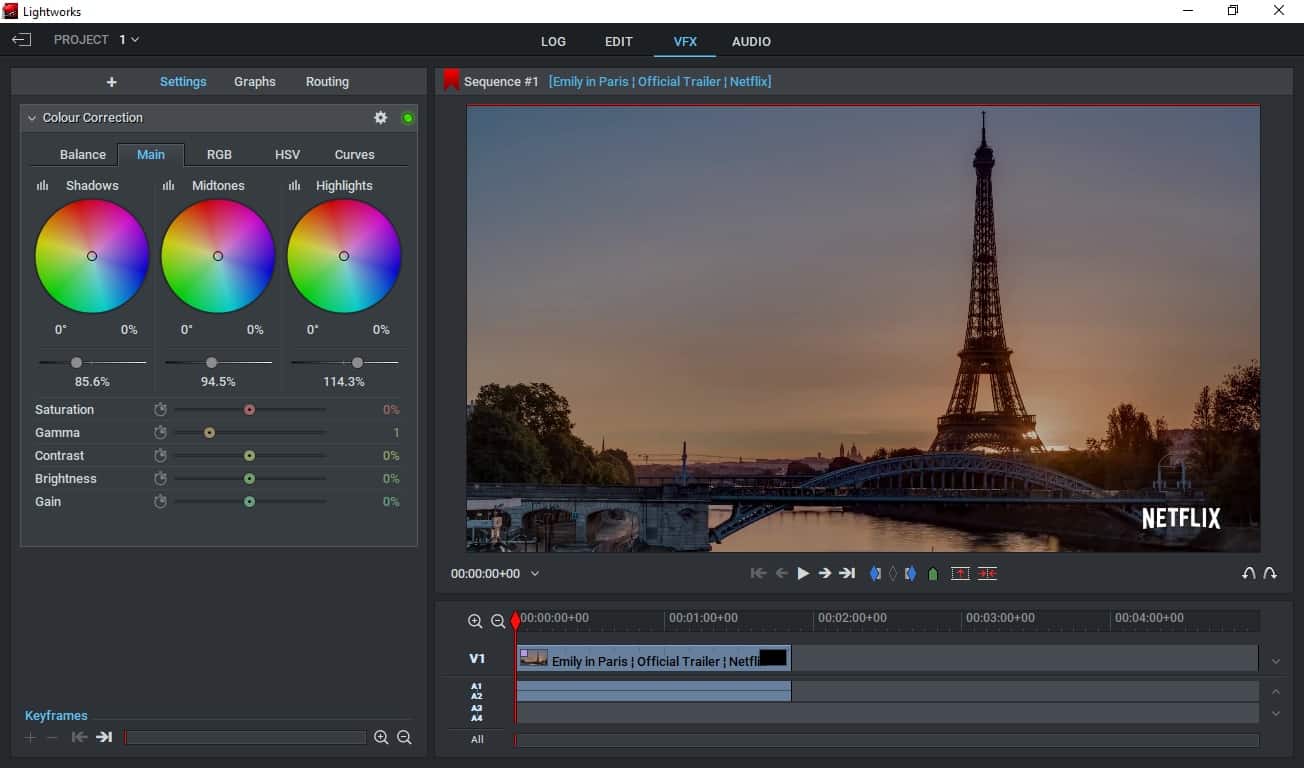1304x768 pixels.
Task: Open the Routing panel
Action: (327, 82)
